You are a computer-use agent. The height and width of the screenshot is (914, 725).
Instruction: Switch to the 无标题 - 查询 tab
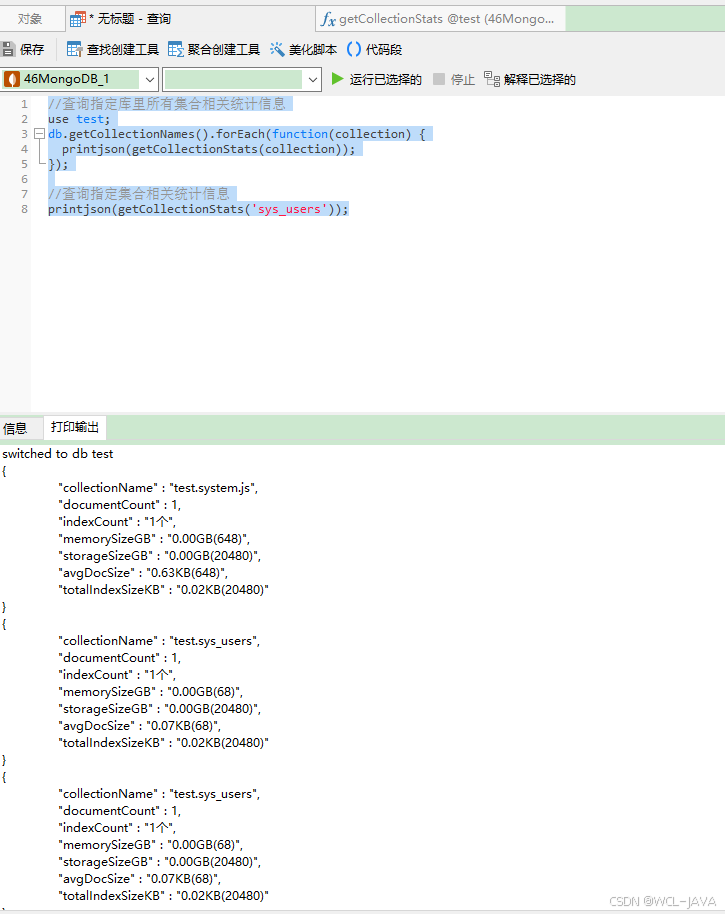pyautogui.click(x=192, y=19)
